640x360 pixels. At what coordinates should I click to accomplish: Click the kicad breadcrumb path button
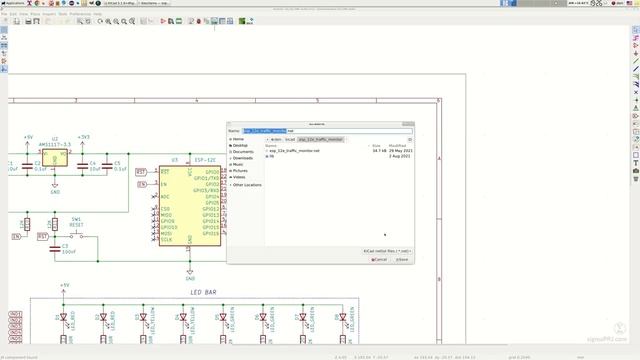(290, 140)
